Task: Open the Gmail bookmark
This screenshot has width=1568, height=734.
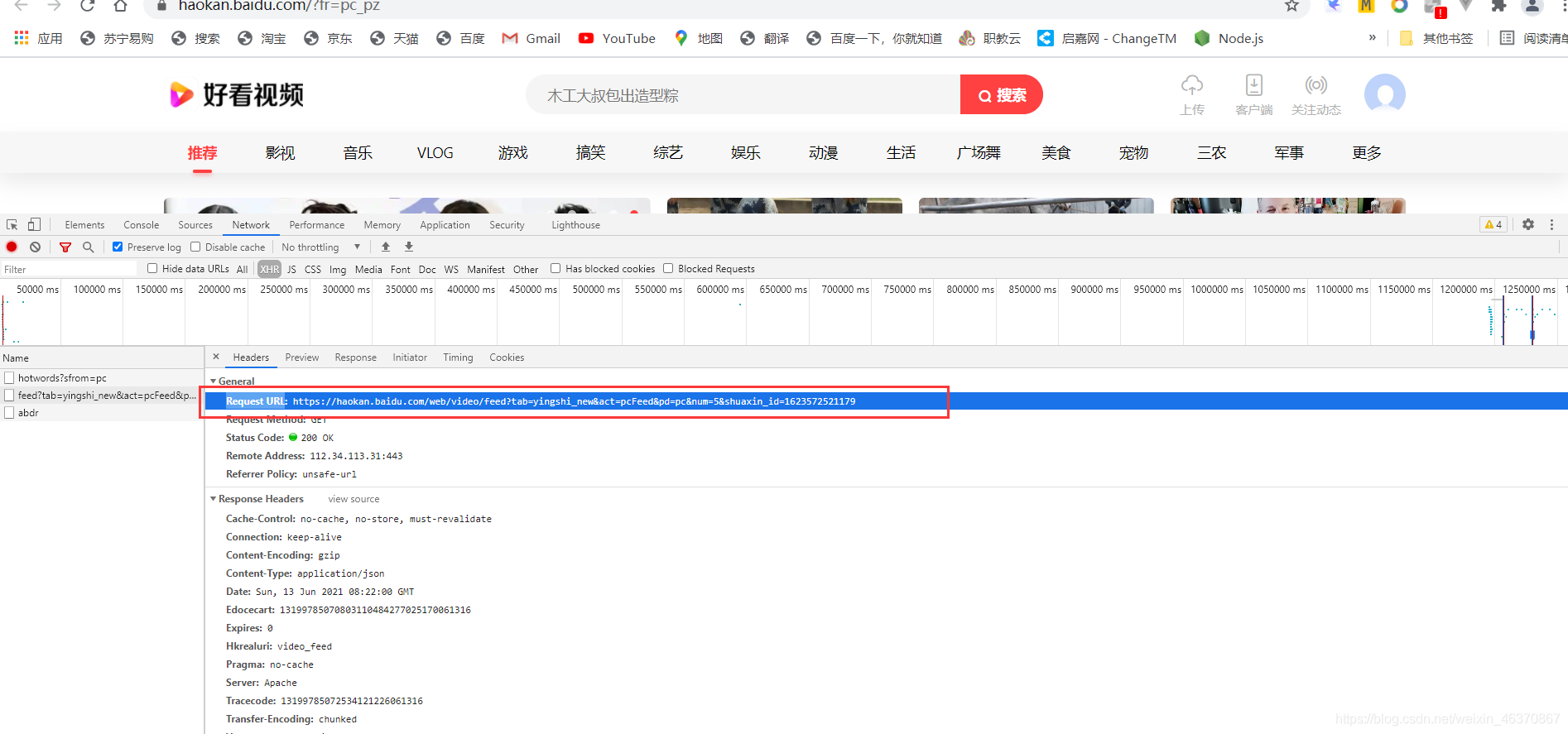Action: coord(531,38)
